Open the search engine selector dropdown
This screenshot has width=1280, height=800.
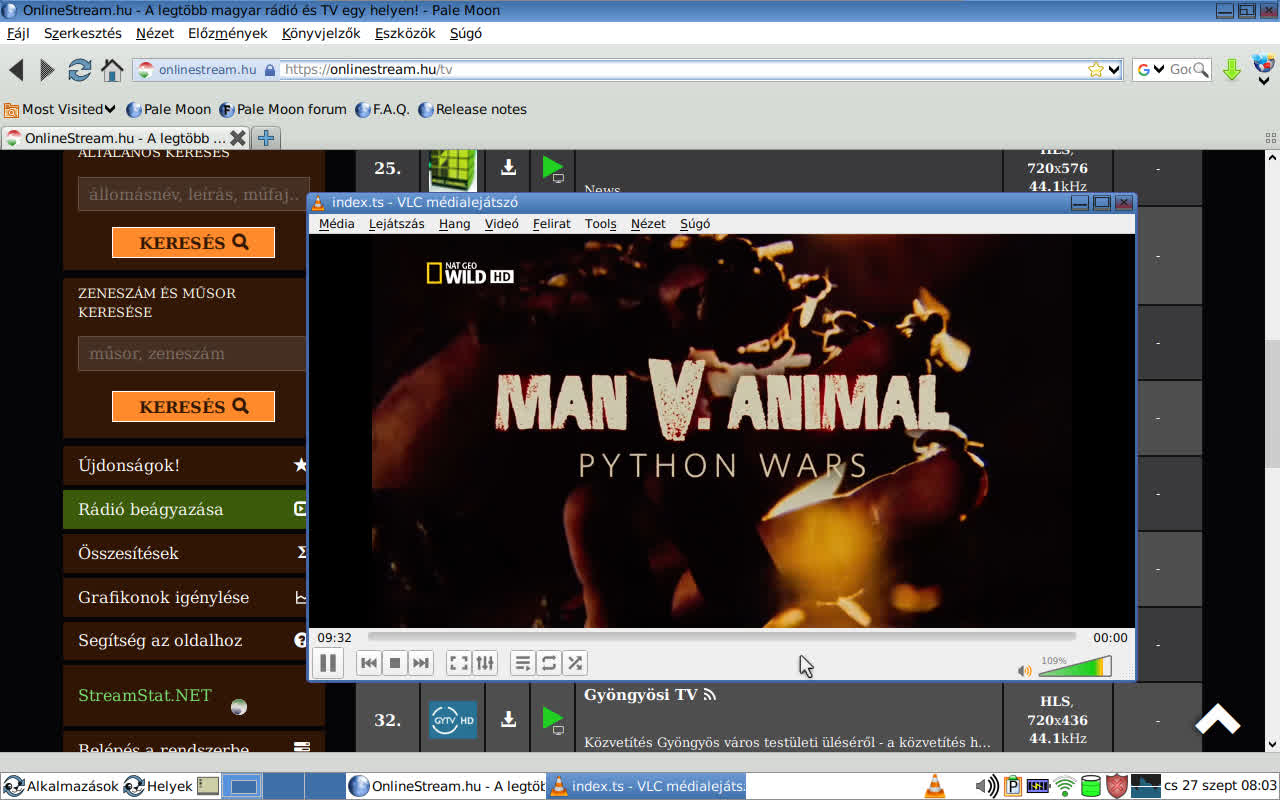(x=1151, y=70)
